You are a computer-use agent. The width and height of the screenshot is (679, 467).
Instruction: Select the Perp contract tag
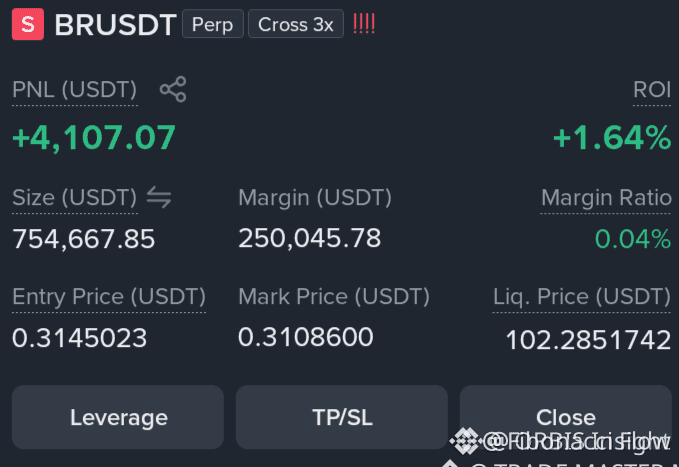pyautogui.click(x=213, y=24)
